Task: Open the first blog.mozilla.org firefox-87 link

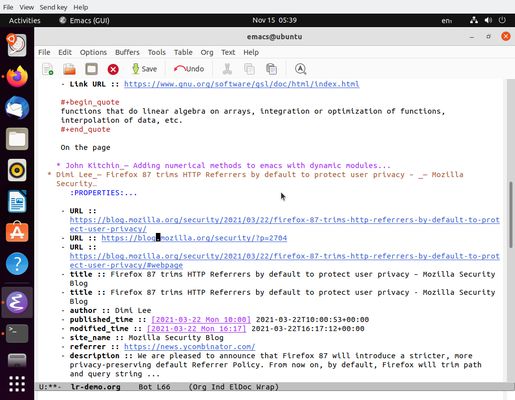Action: click(x=284, y=224)
